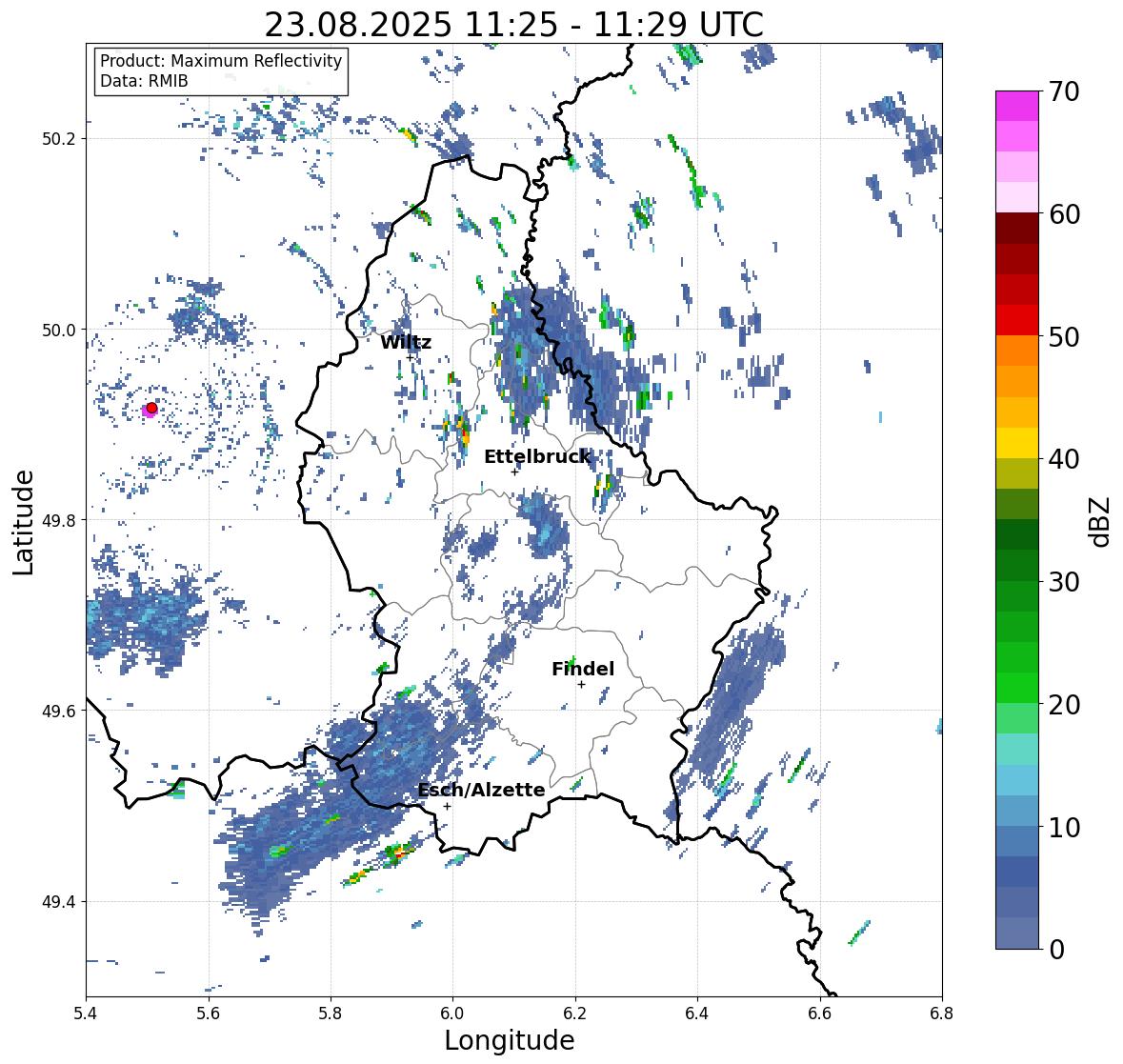This screenshot has height=1064, width=1123.
Task: Click the colorbar tick label 60
Action: point(1064,214)
